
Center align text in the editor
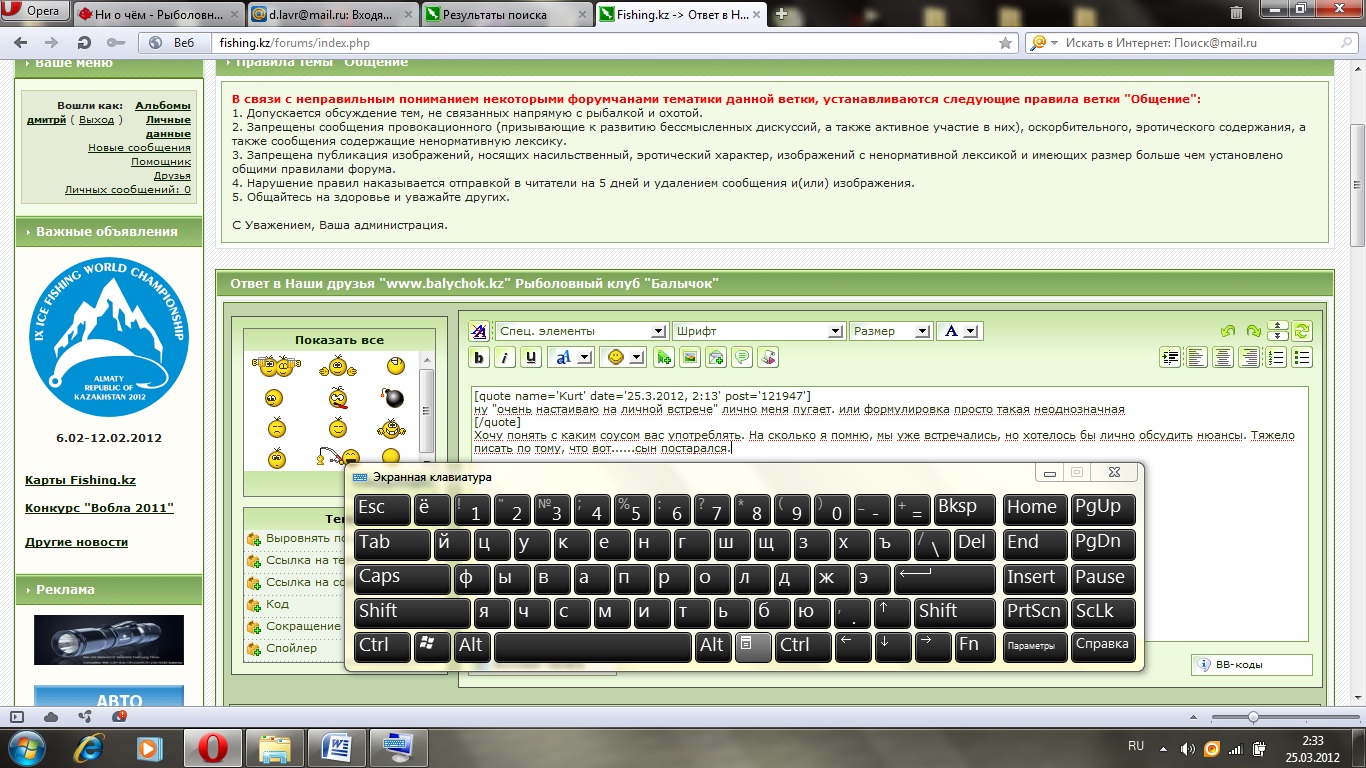[x=1223, y=357]
